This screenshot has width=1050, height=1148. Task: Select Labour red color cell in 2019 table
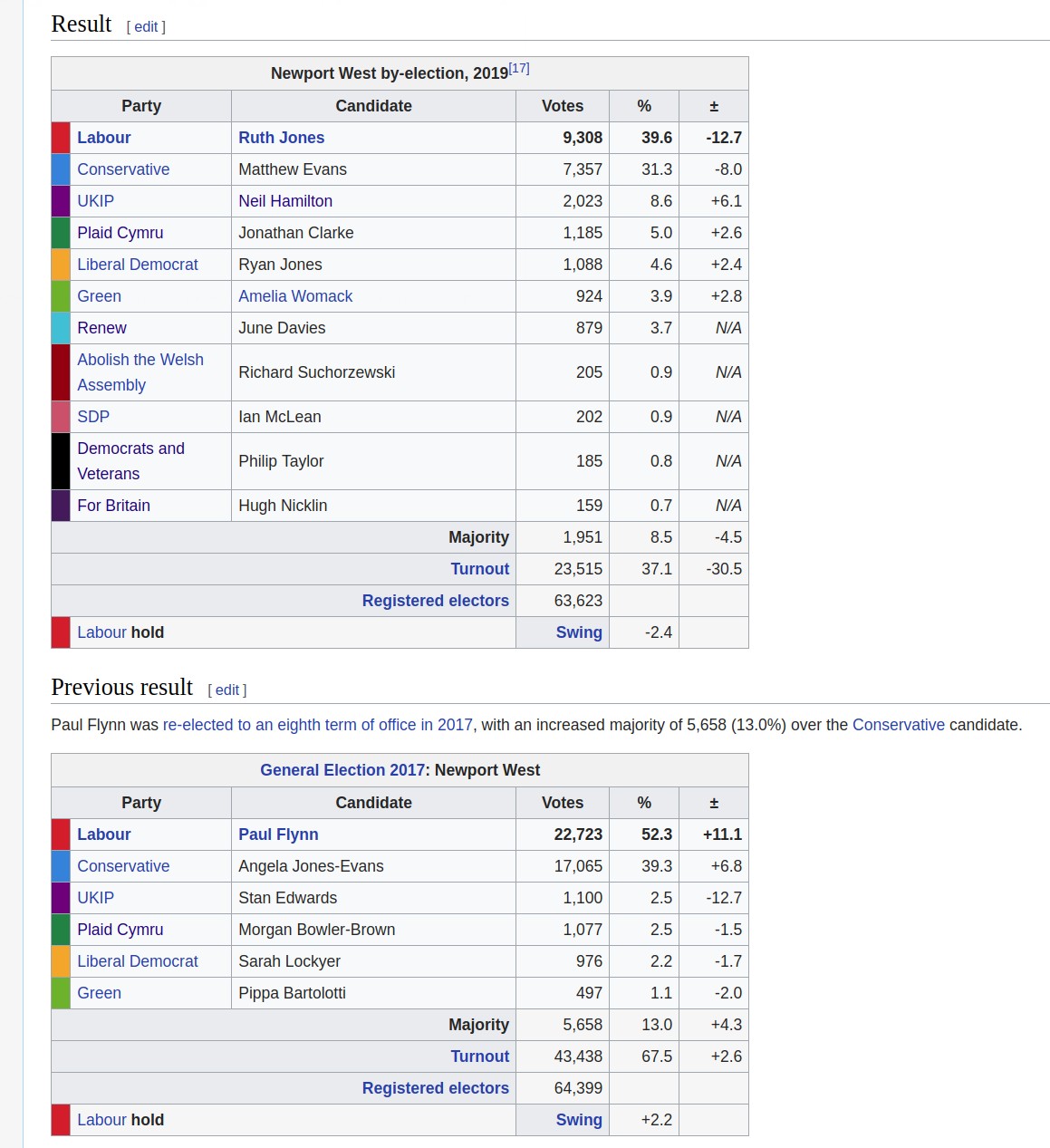coord(61,138)
